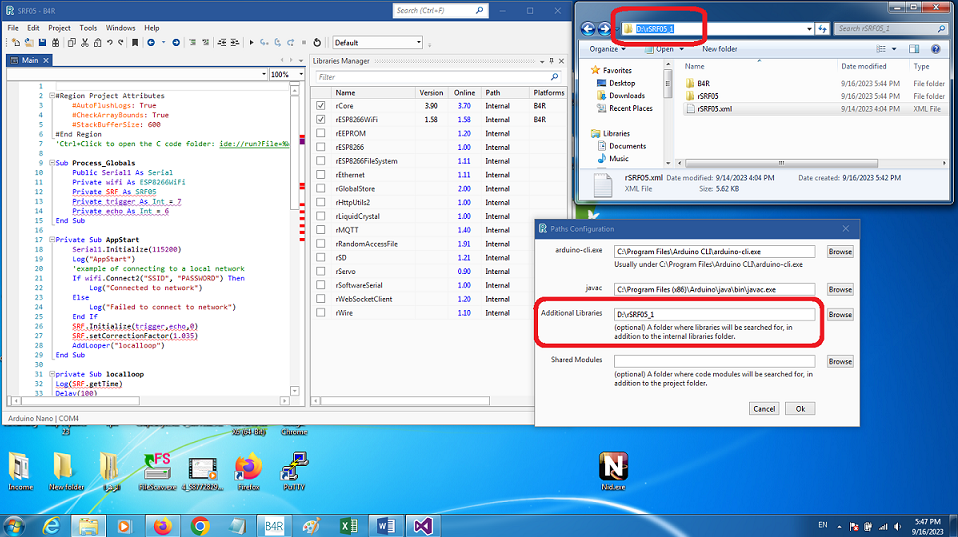The image size is (958, 537).
Task: Open the Project menu
Action: point(59,28)
